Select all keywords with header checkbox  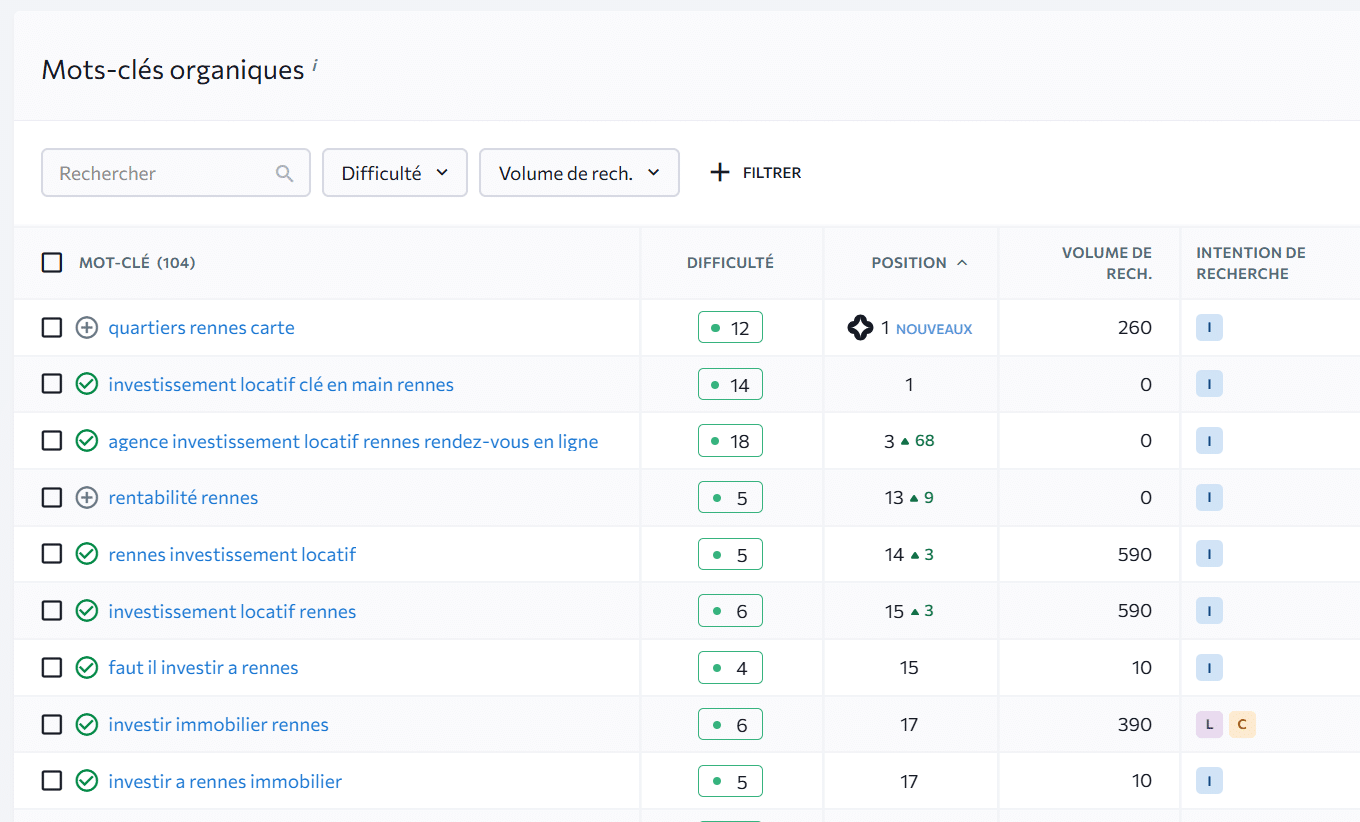point(52,263)
